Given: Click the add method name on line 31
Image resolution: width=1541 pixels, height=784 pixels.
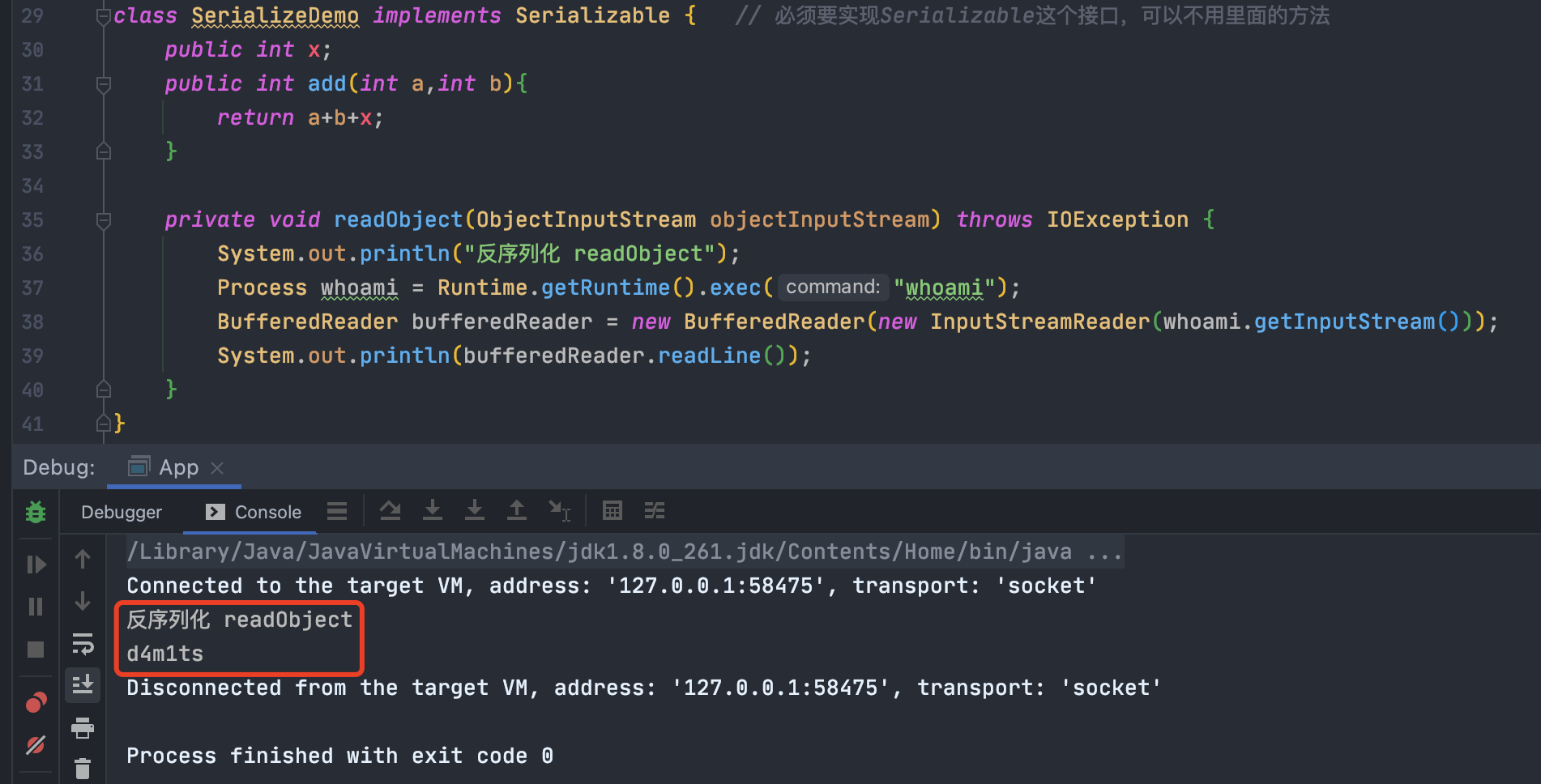Looking at the screenshot, I should 327,83.
